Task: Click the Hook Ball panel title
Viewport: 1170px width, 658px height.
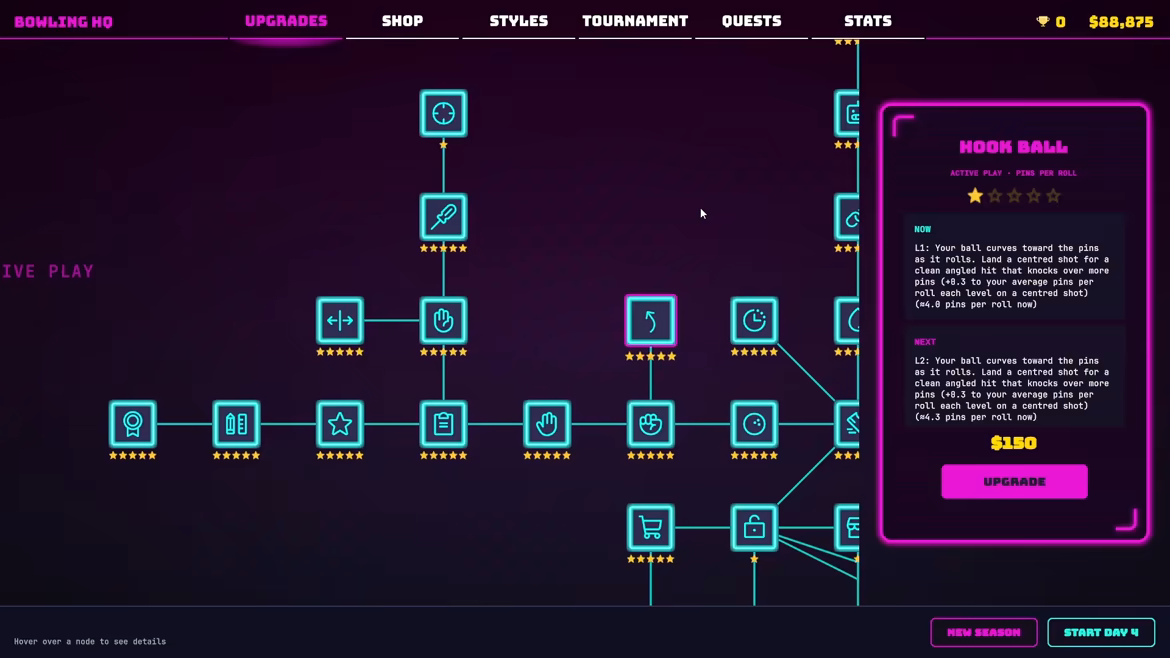Action: click(1013, 147)
